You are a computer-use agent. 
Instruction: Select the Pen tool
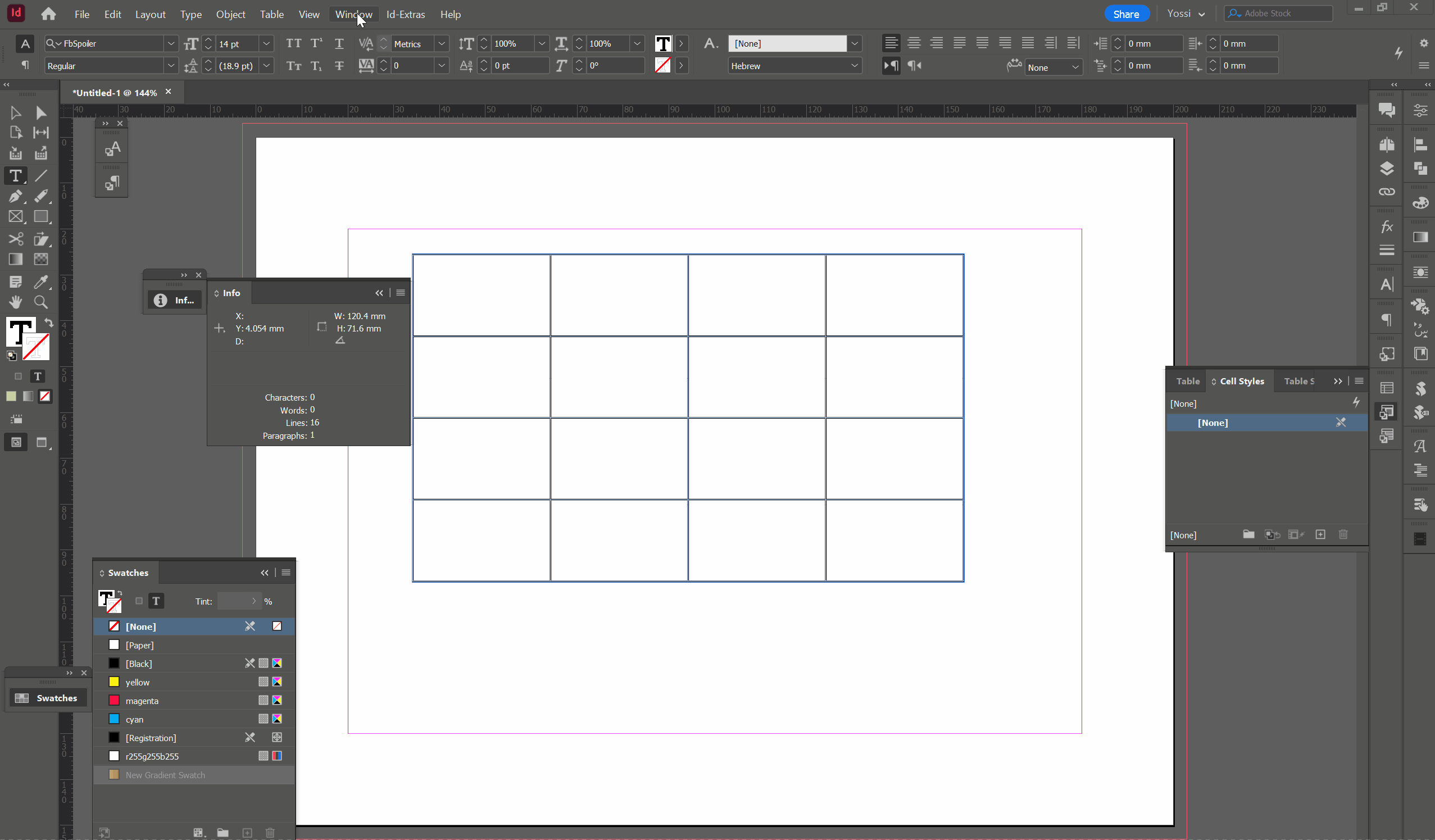pyautogui.click(x=15, y=197)
